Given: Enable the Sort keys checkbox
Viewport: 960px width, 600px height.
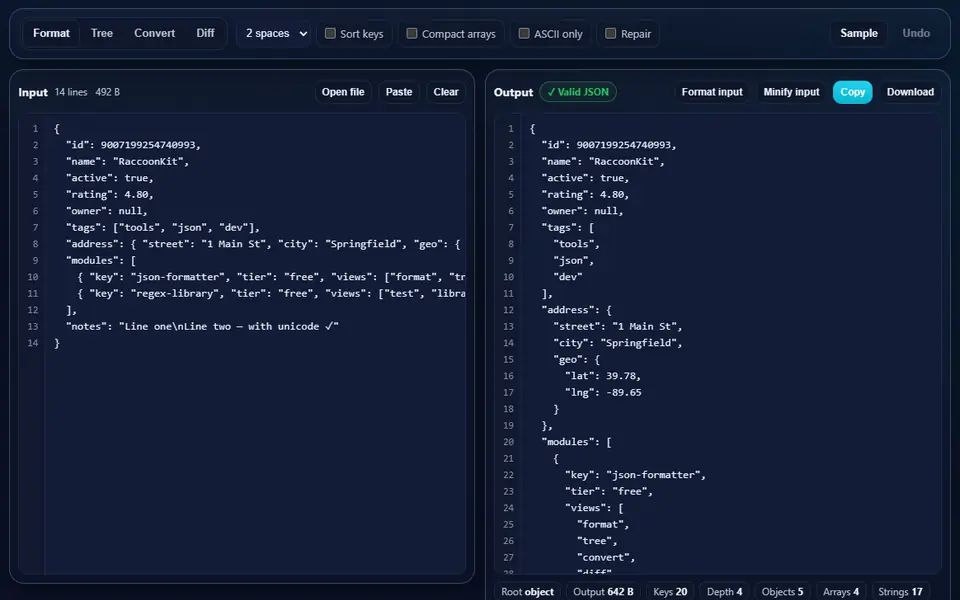Looking at the screenshot, I should tap(330, 33).
